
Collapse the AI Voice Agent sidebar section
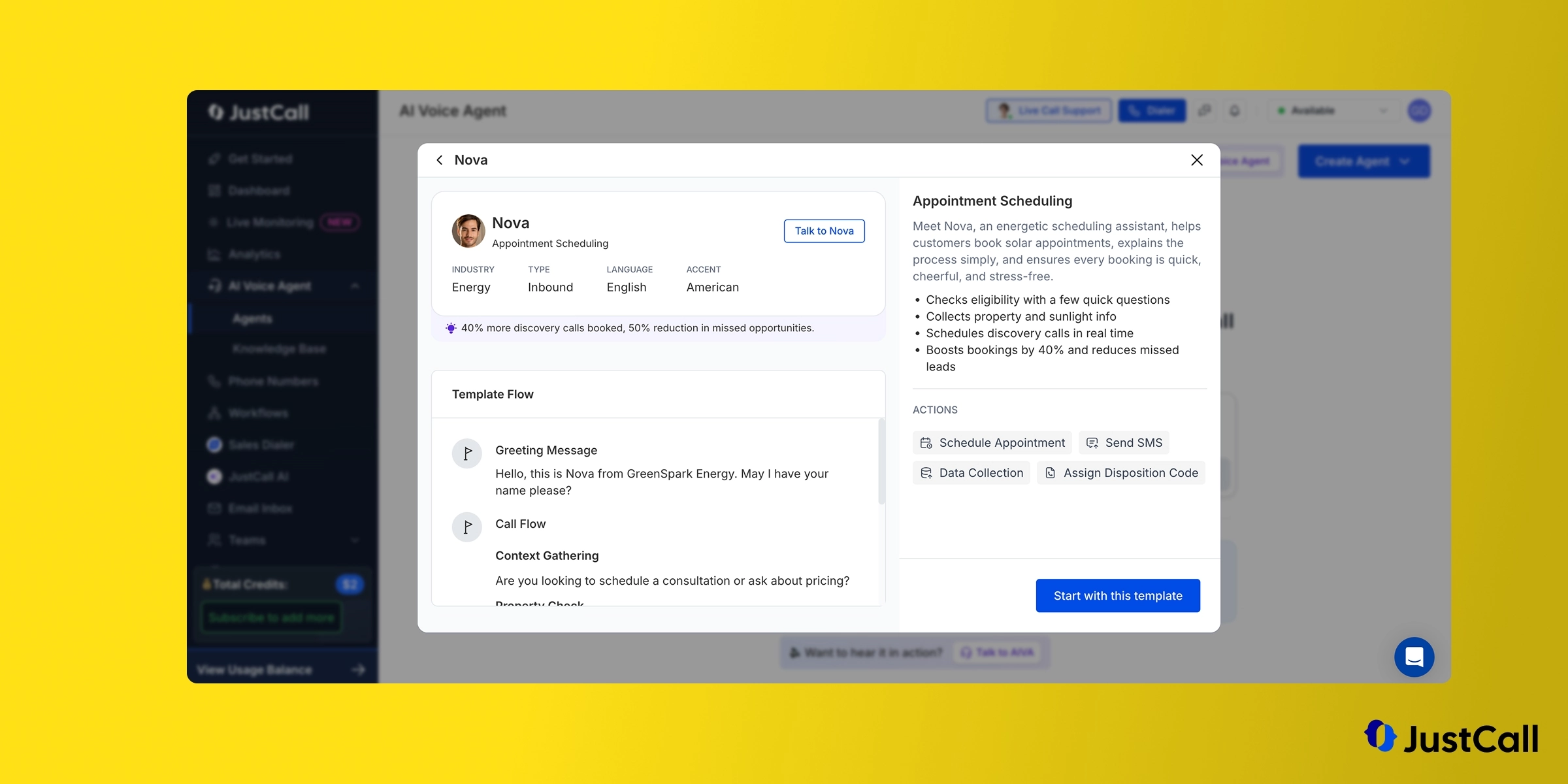coord(355,286)
